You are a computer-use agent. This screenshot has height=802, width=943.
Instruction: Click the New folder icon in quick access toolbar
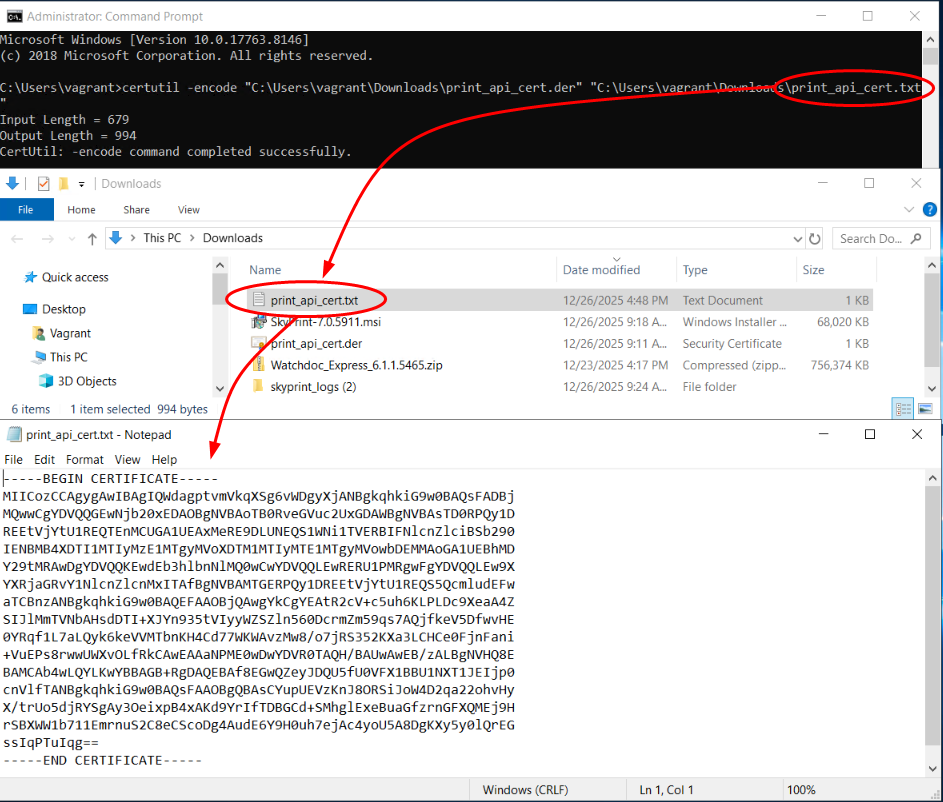tap(63, 184)
